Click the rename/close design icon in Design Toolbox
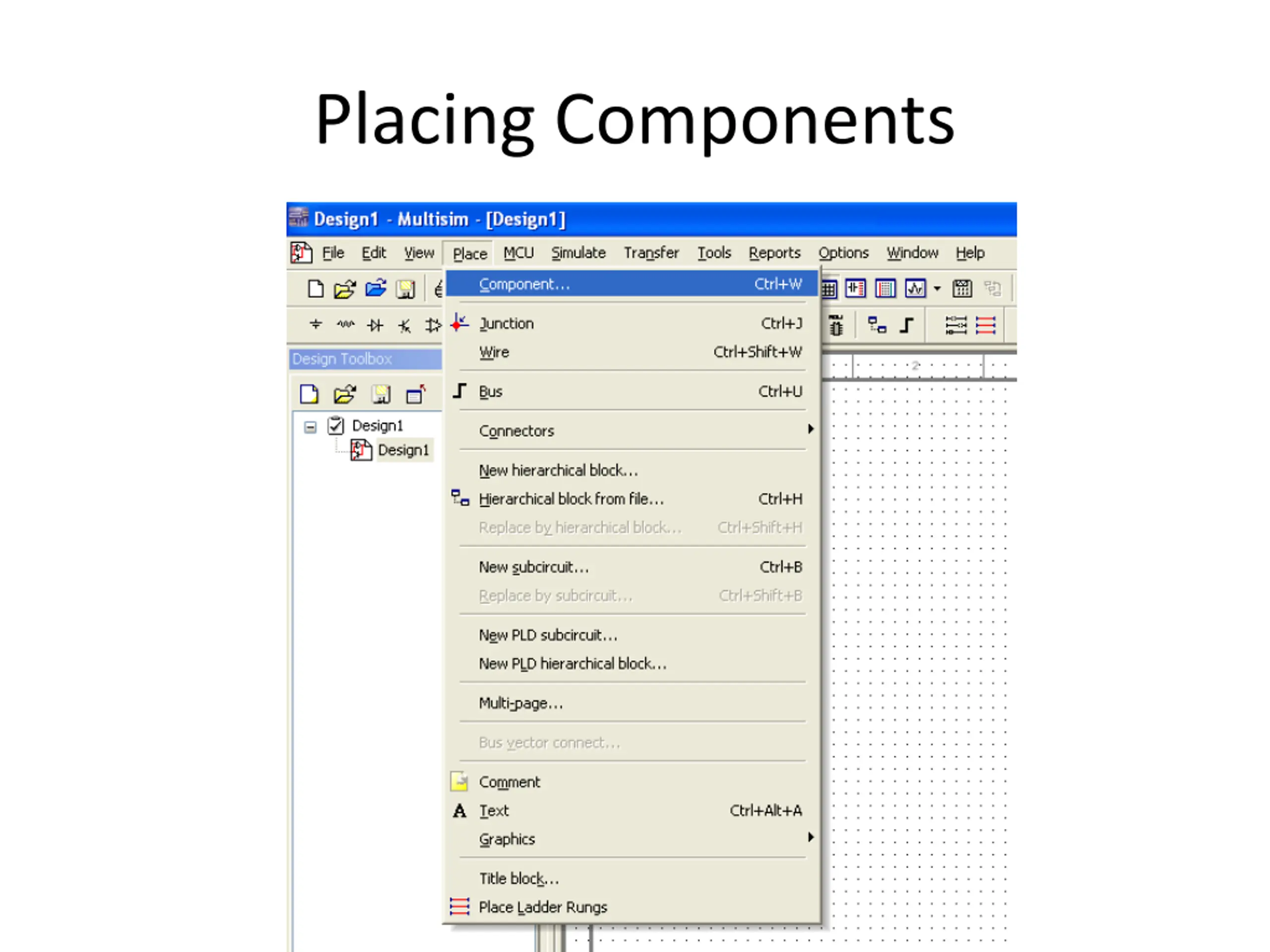 [x=416, y=394]
